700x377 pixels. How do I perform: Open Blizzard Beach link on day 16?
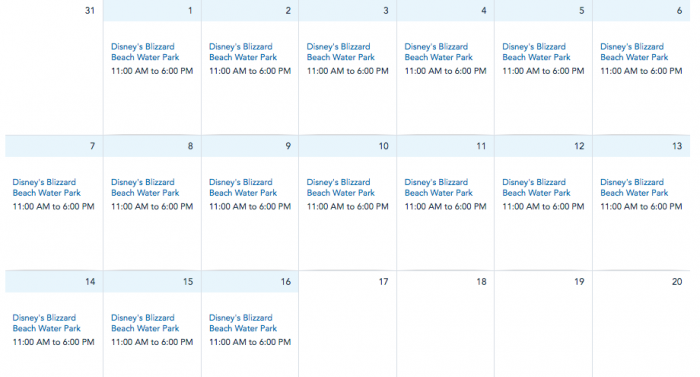(243, 323)
